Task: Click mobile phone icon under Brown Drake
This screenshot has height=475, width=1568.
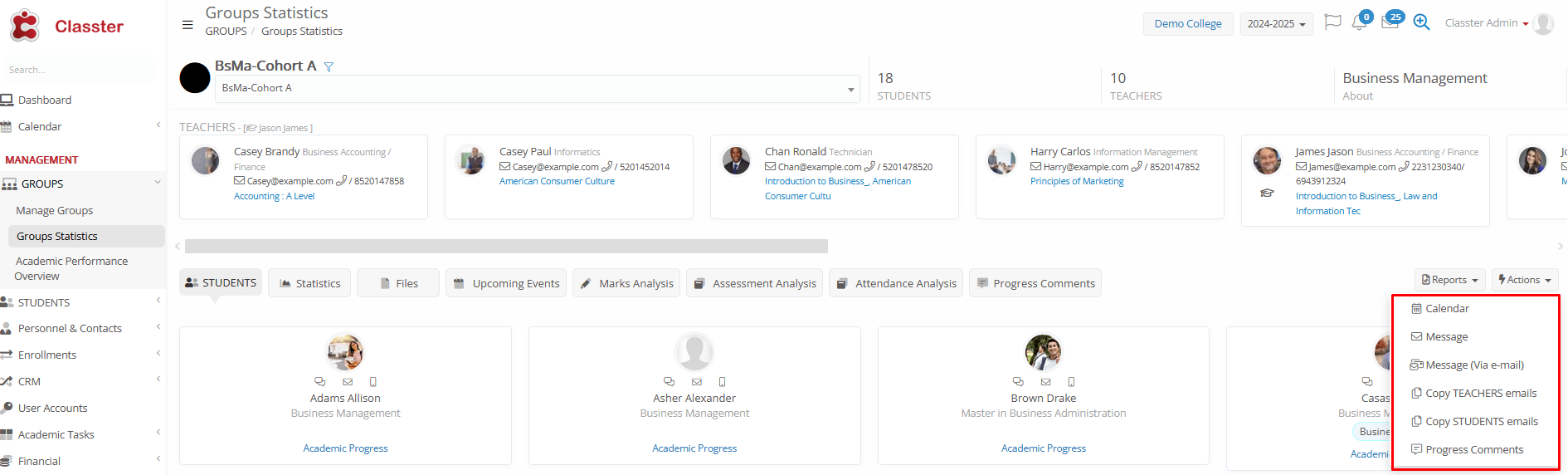Action: point(1071,382)
